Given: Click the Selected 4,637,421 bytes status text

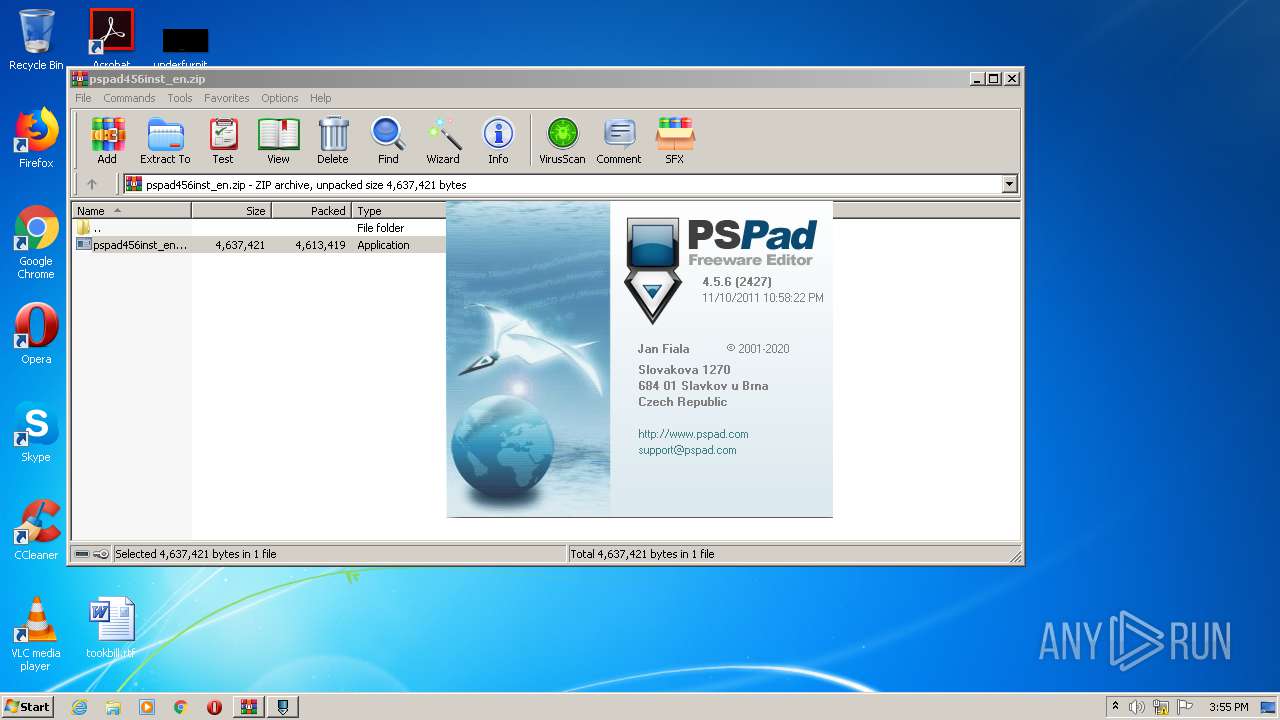Looking at the screenshot, I should (x=196, y=554).
